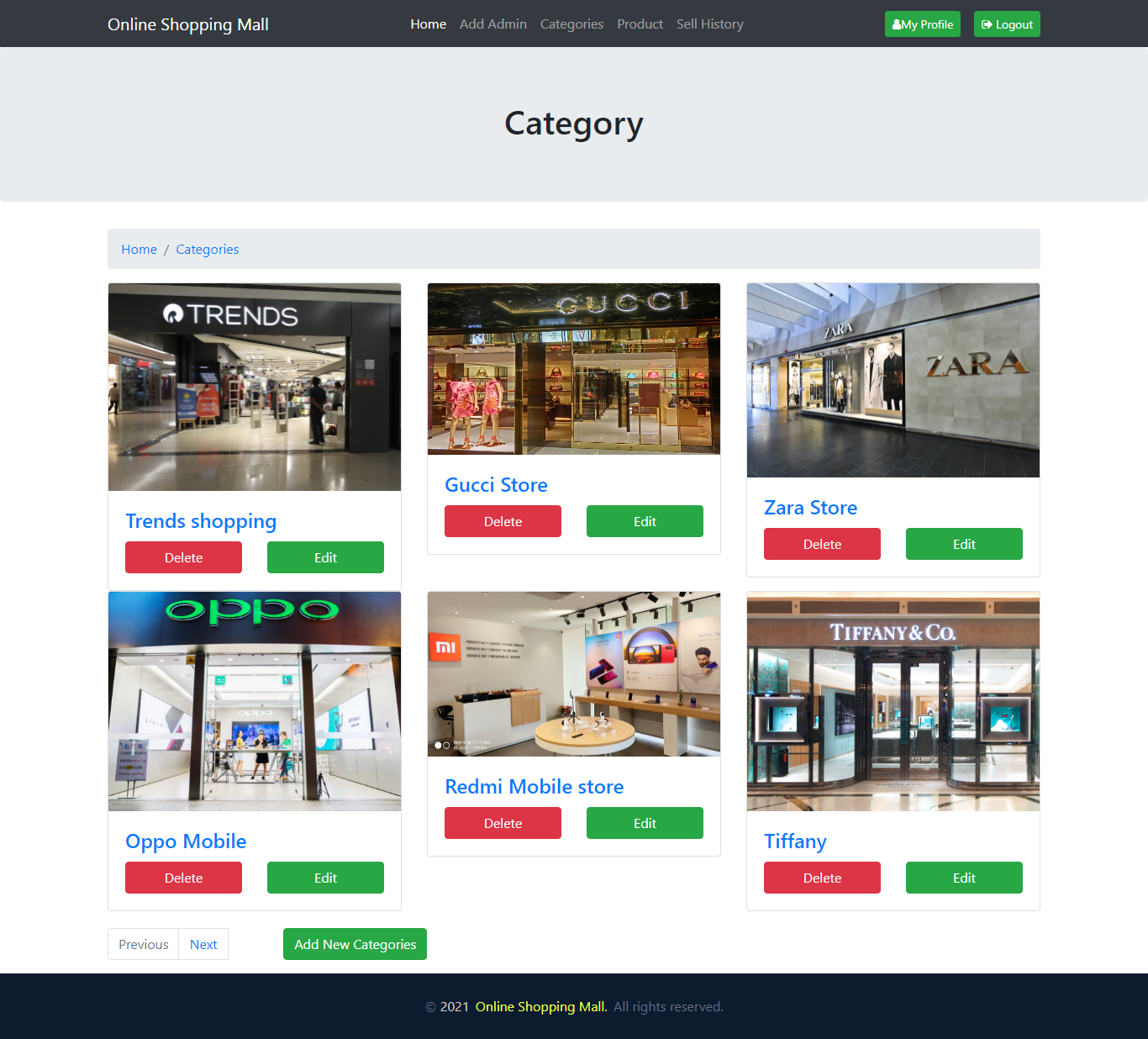
Task: Open the Online Shopping Mall brand link
Action: pos(188,24)
